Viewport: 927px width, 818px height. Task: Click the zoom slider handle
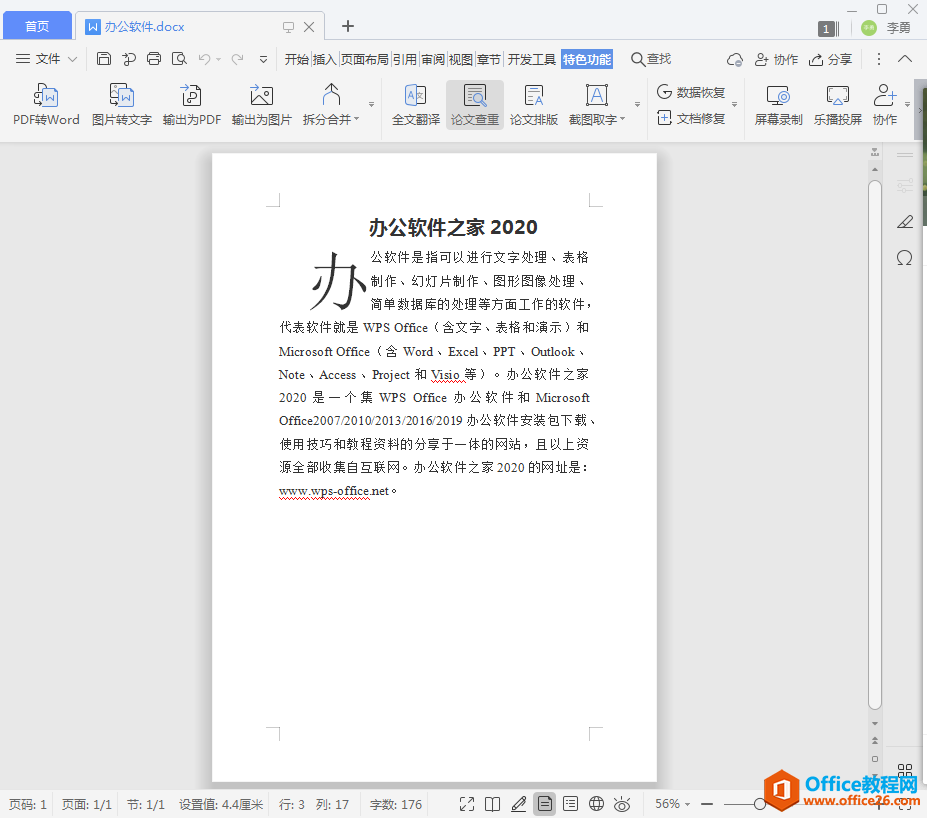[x=760, y=804]
